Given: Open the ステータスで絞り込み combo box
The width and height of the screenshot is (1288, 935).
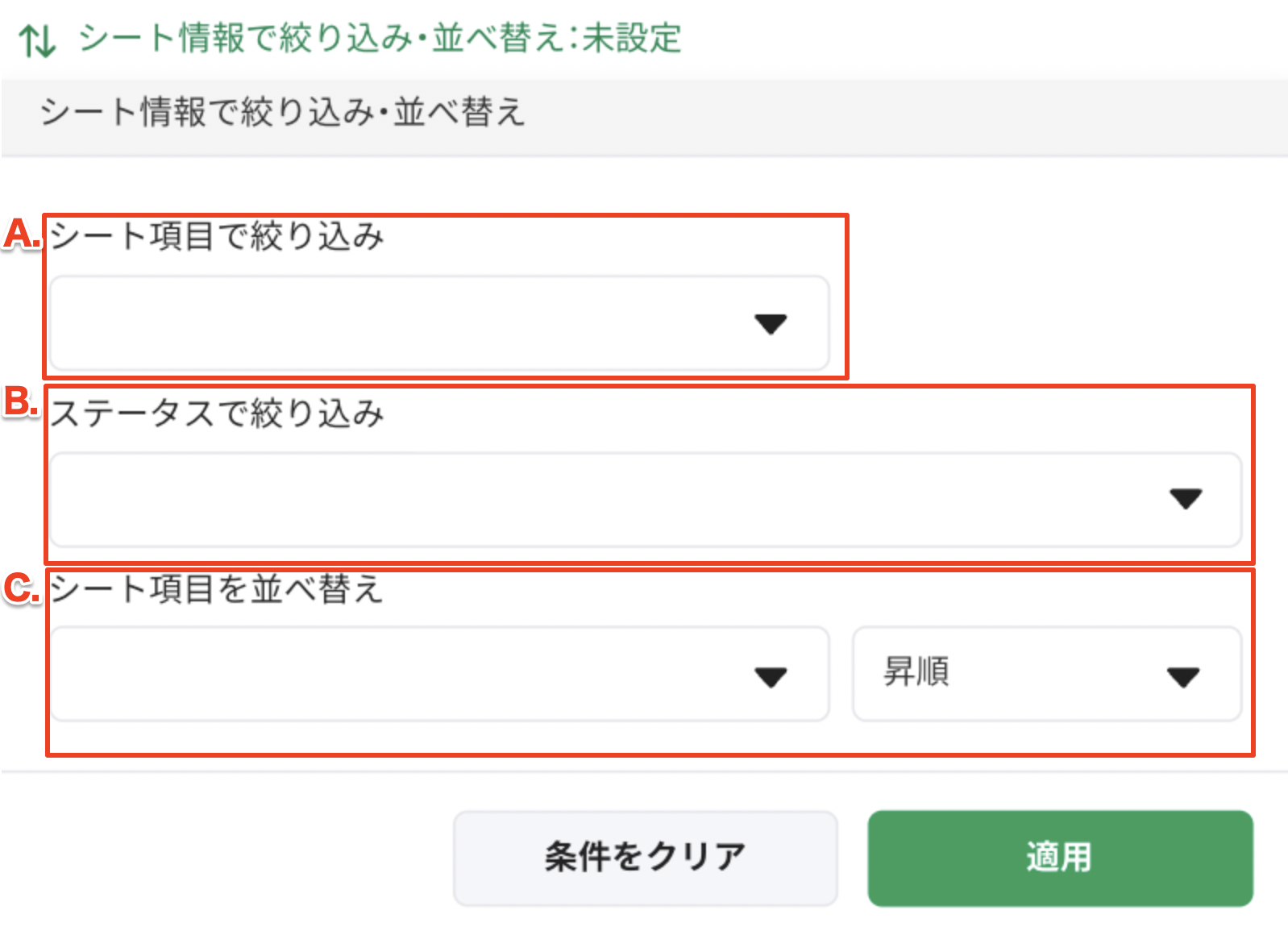Looking at the screenshot, I should [605, 500].
